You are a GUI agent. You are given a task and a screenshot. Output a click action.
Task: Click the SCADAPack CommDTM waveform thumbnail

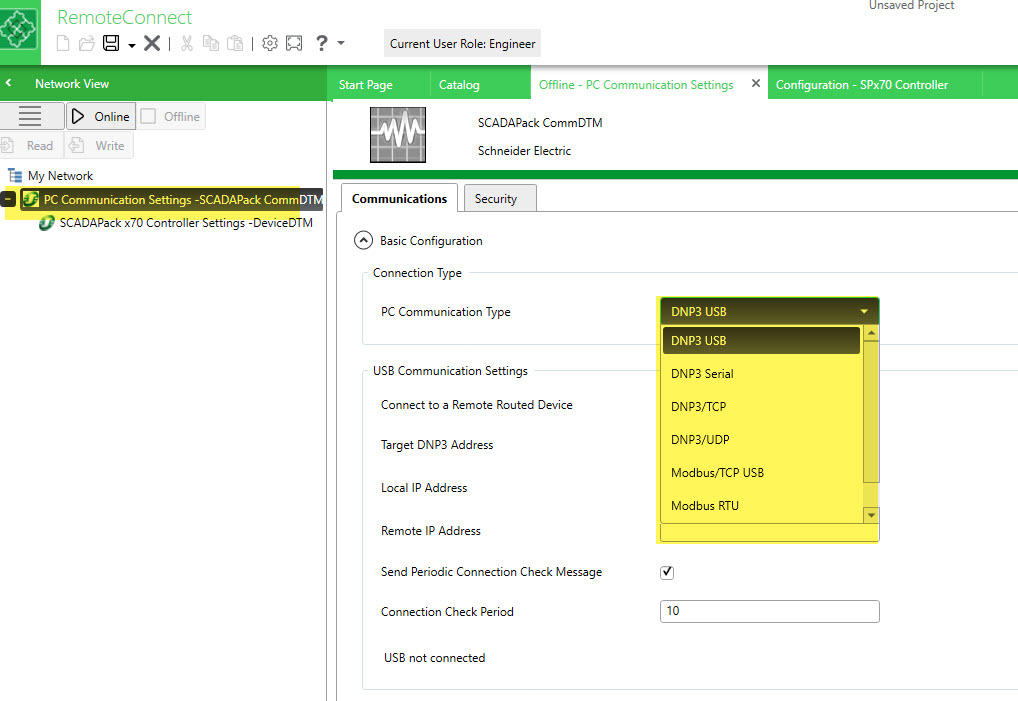coord(398,135)
